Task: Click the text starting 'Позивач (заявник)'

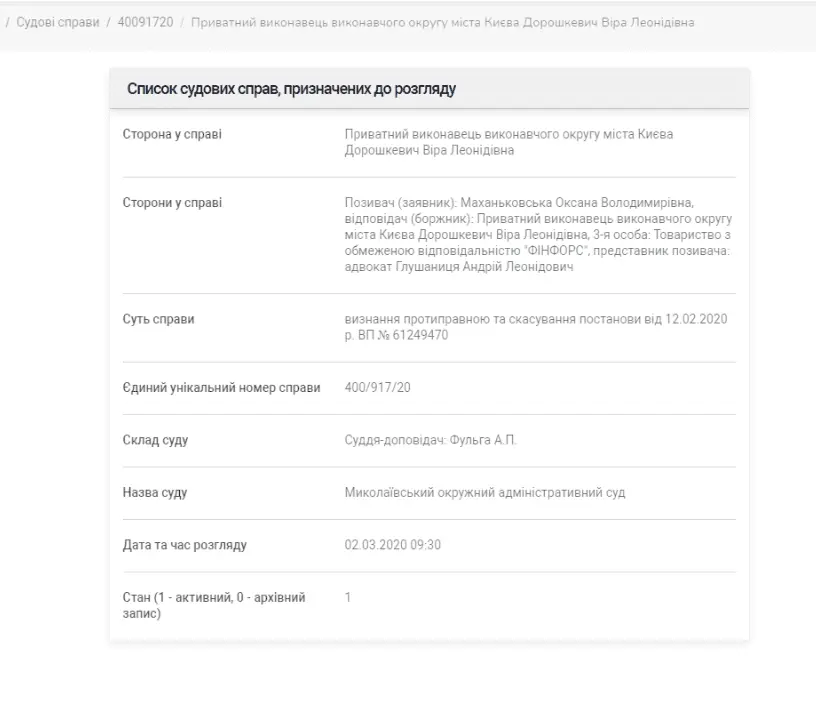Action: tap(538, 235)
